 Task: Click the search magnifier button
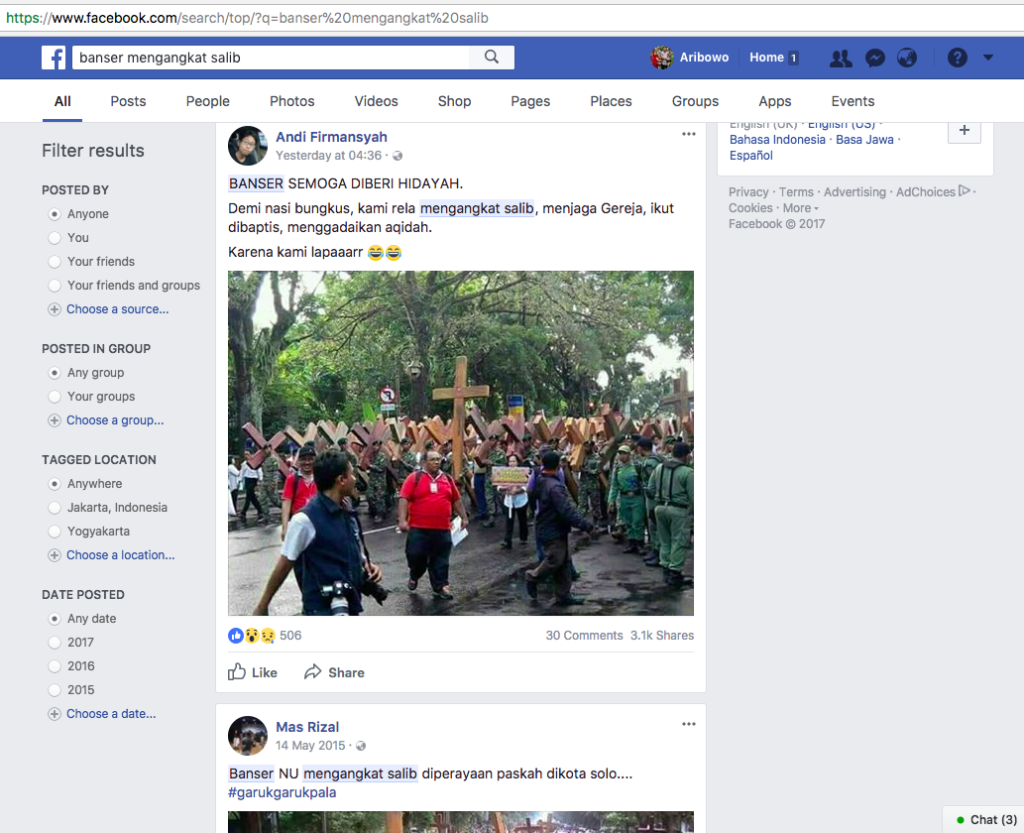click(x=491, y=58)
